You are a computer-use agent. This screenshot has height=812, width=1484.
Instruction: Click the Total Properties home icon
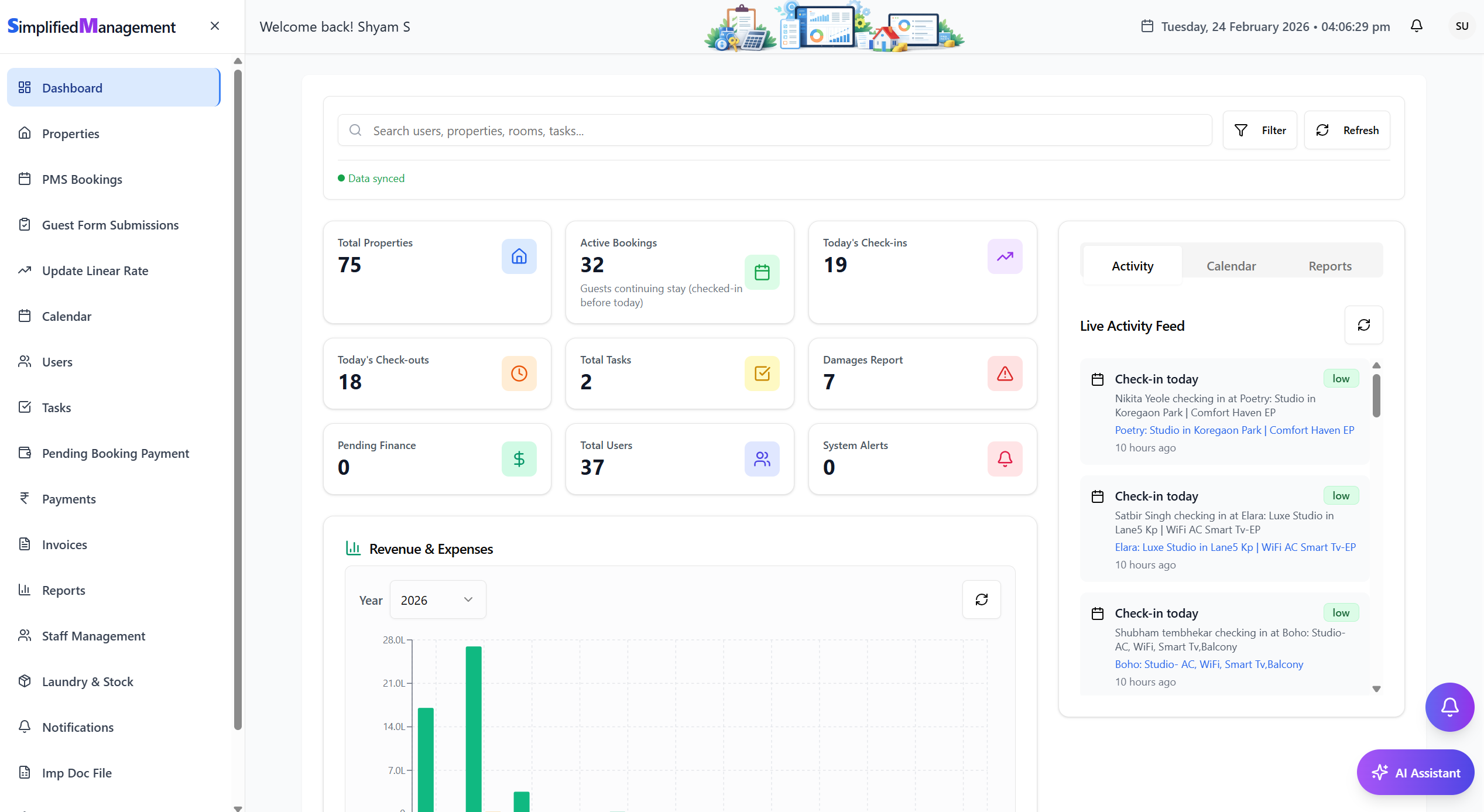pos(519,256)
